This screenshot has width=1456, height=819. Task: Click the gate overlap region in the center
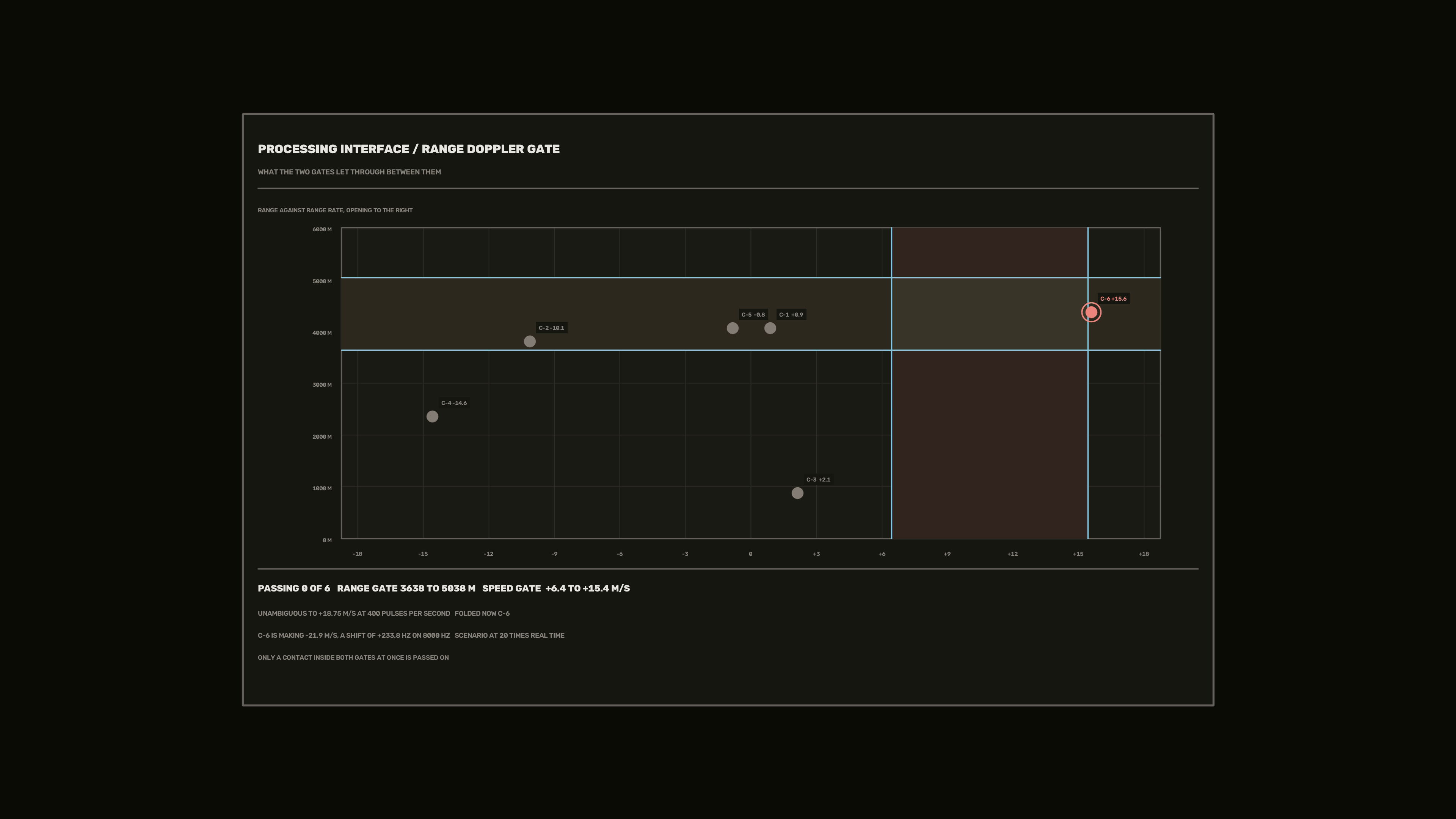tap(990, 314)
